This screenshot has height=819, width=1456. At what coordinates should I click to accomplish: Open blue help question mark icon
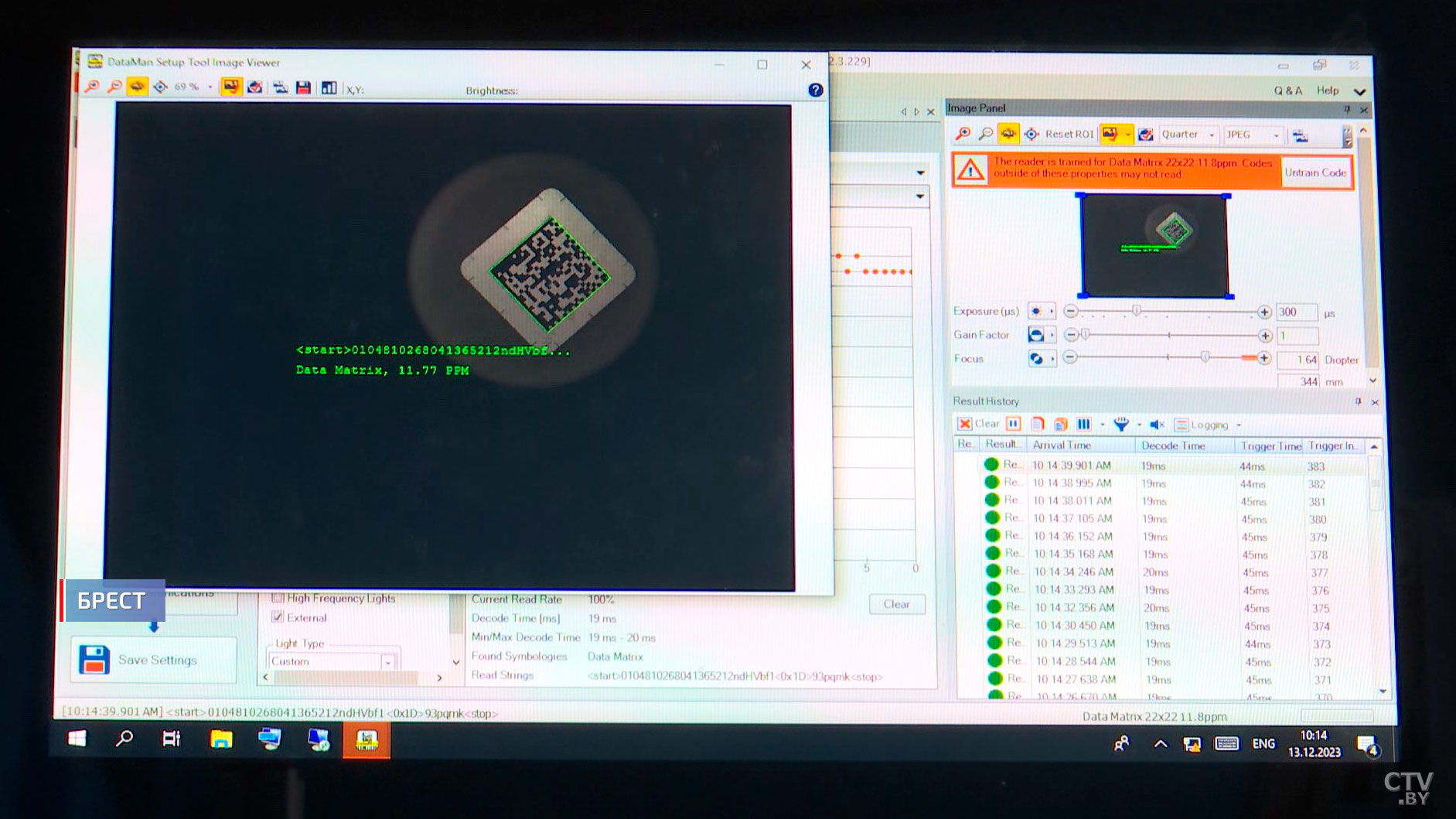pyautogui.click(x=815, y=90)
